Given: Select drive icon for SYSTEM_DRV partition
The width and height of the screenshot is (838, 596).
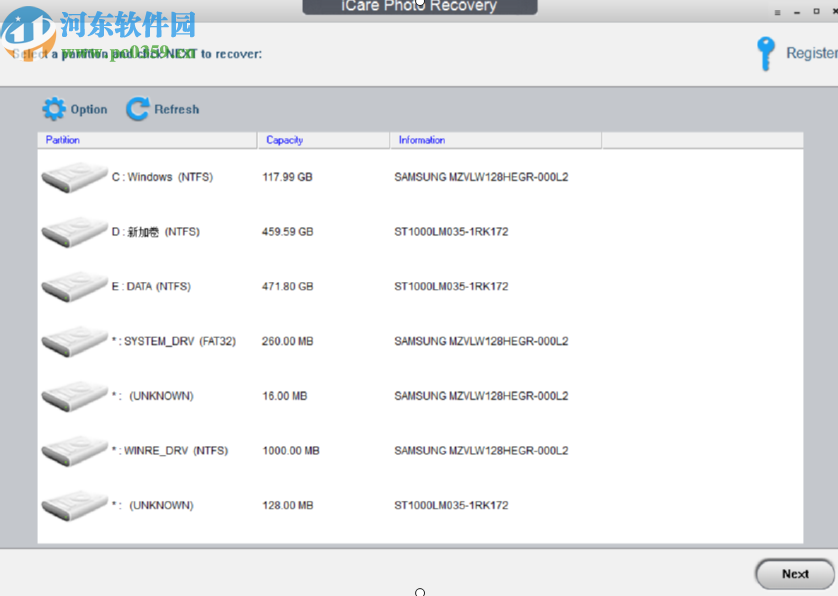Looking at the screenshot, I should click(74, 342).
